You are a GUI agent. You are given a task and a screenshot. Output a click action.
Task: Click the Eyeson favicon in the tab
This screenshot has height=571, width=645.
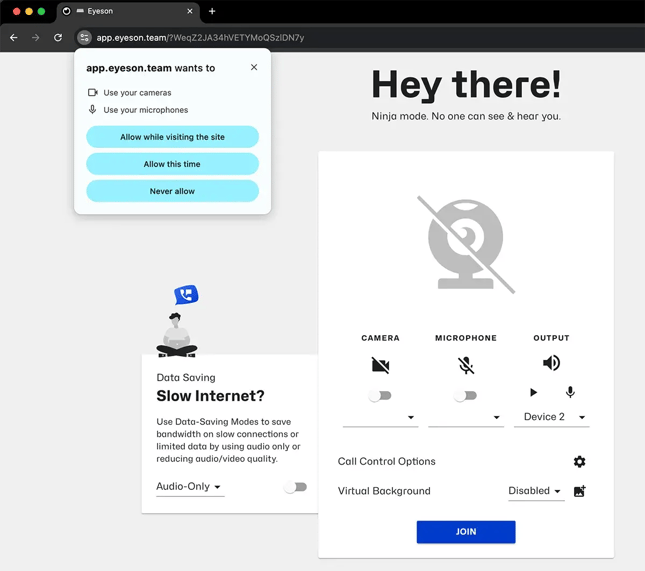click(x=66, y=11)
